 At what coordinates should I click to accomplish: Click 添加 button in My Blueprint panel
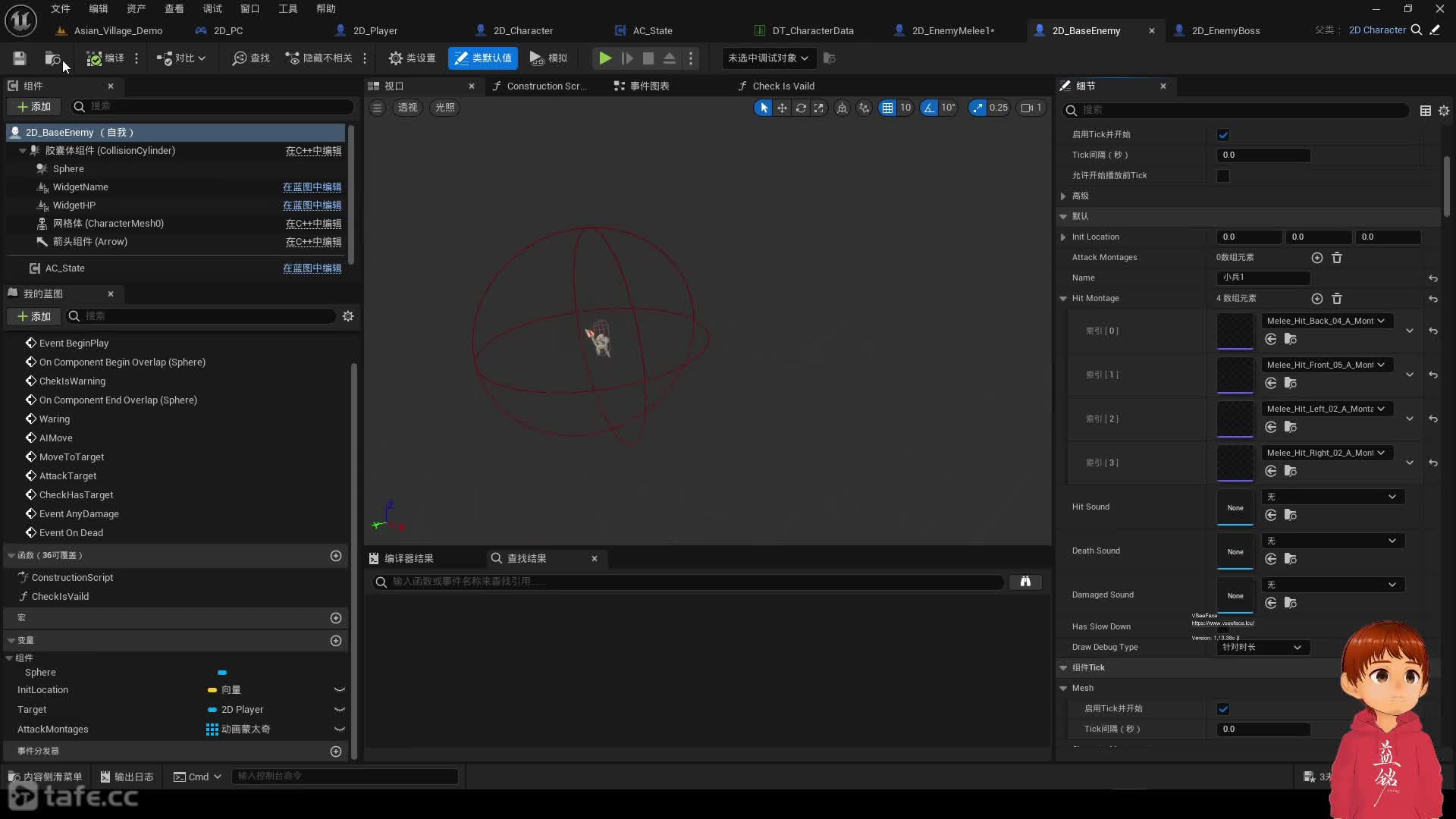[34, 316]
